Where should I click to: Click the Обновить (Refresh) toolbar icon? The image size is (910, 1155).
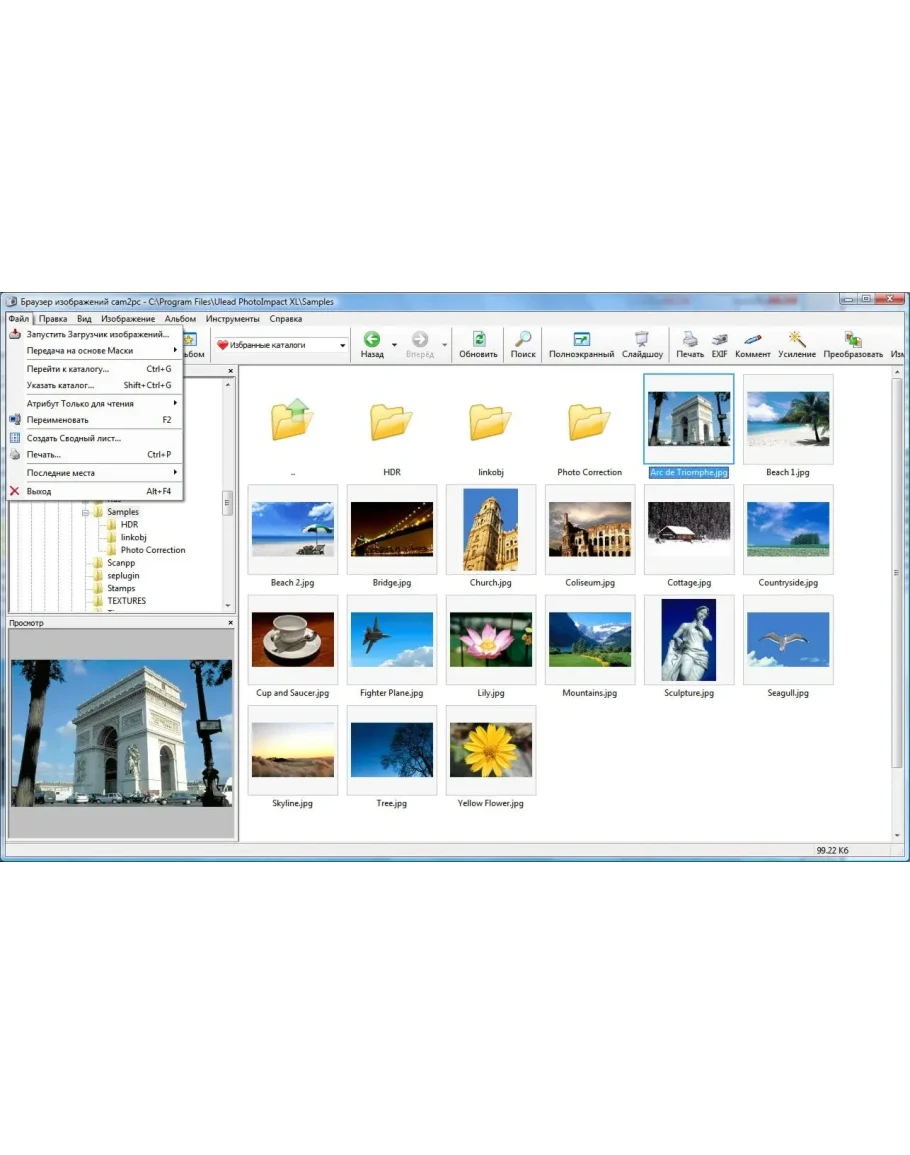click(478, 344)
